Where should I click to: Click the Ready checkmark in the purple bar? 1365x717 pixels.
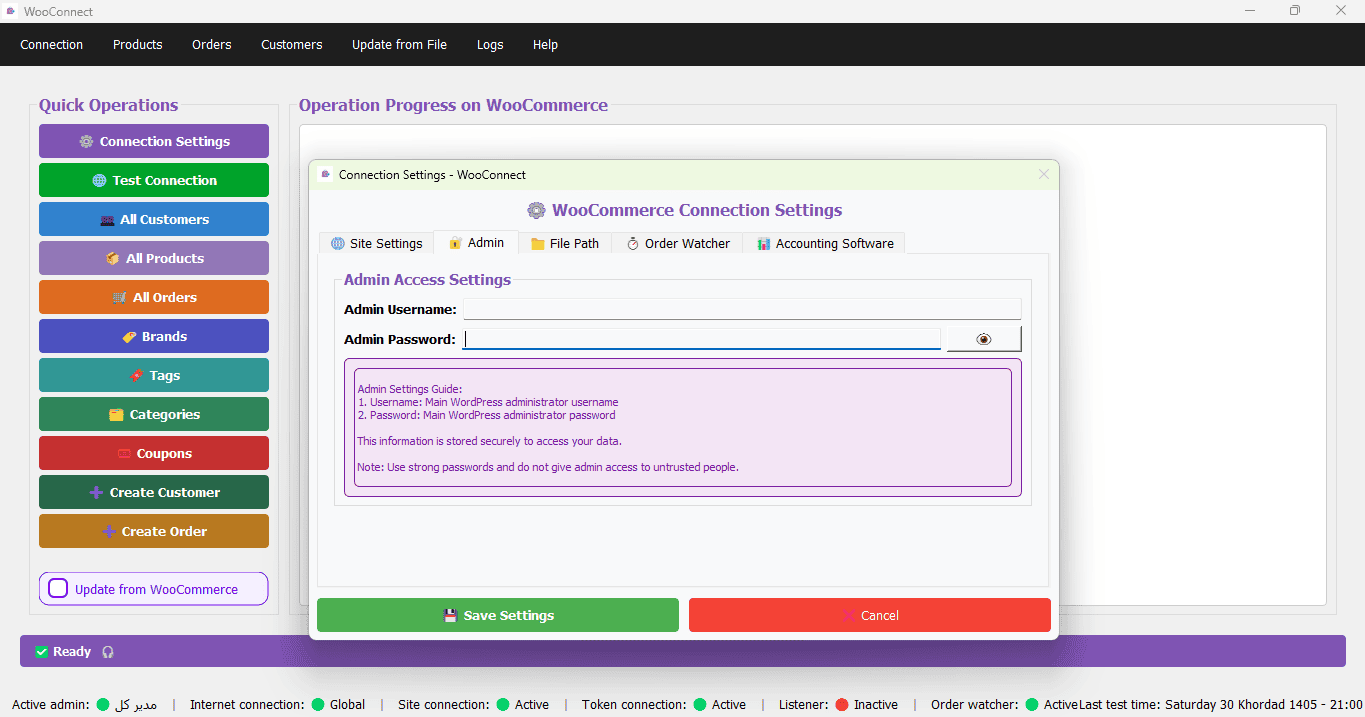point(42,652)
